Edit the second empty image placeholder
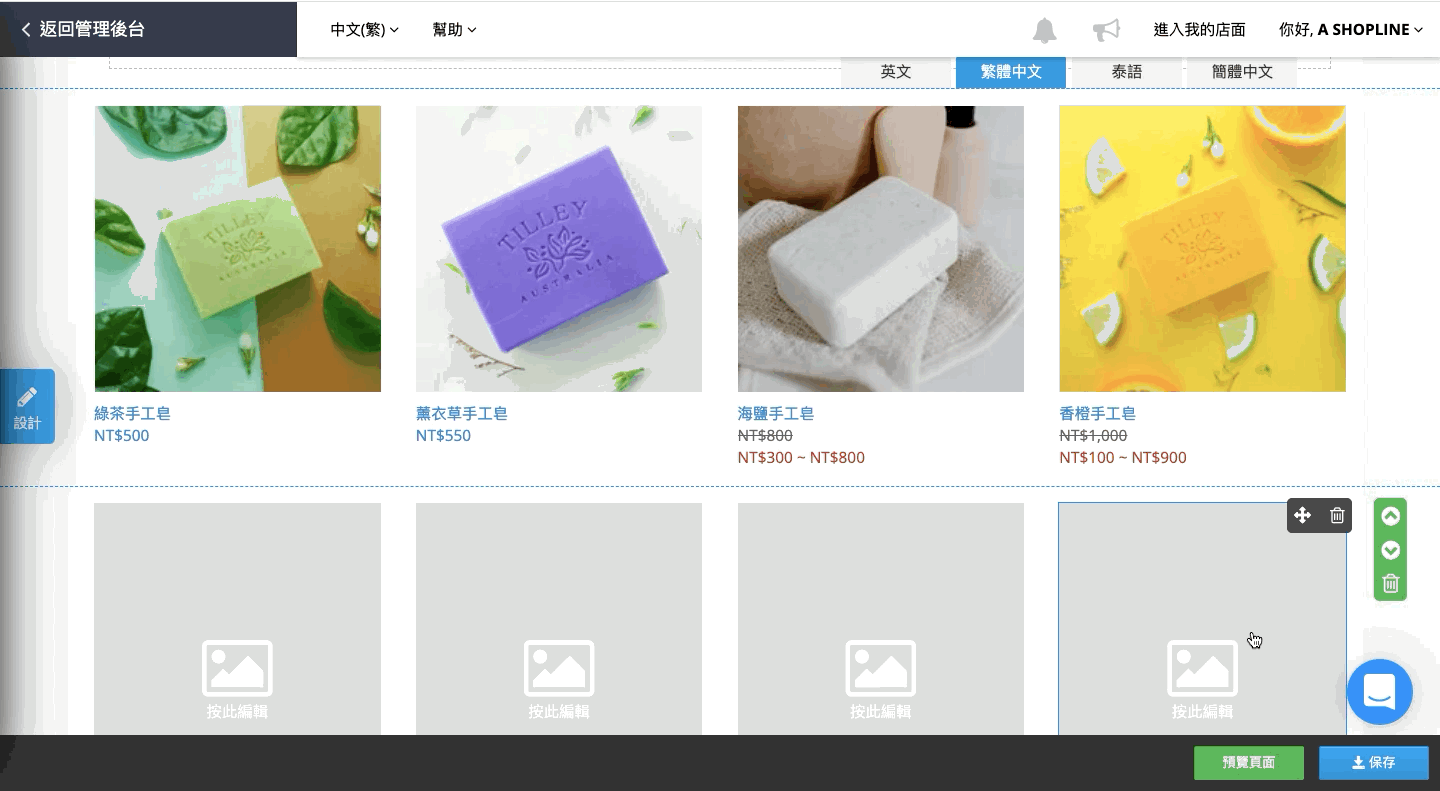The image size is (1440, 791). coord(559,619)
